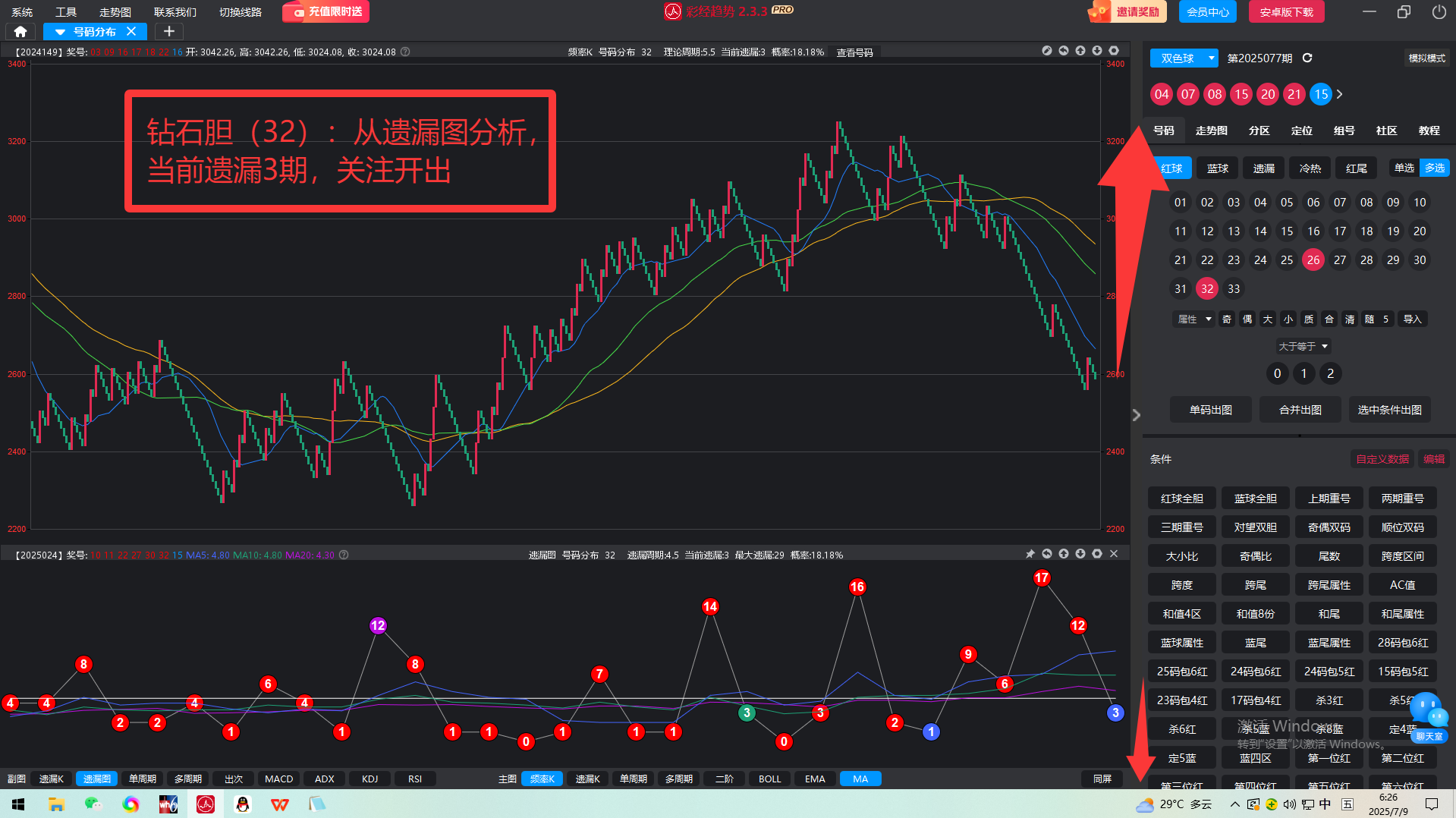Click the up arrow icon on main chart
Viewport: 1456px width, 818px height.
[1080, 51]
